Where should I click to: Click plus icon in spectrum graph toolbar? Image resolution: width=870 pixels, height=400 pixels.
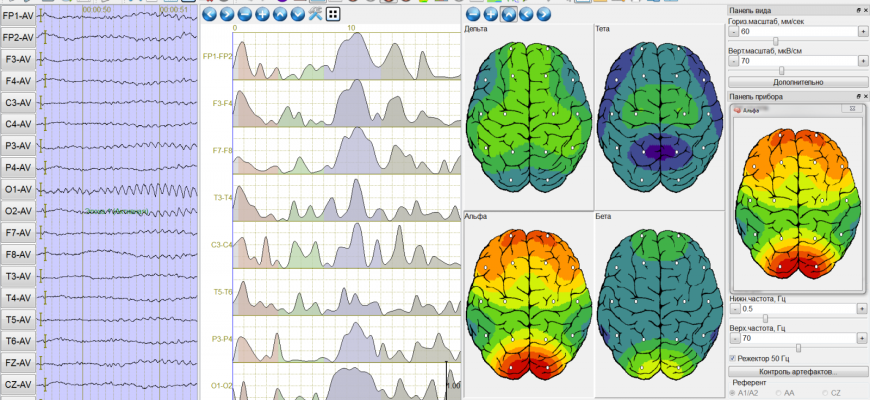(262, 14)
